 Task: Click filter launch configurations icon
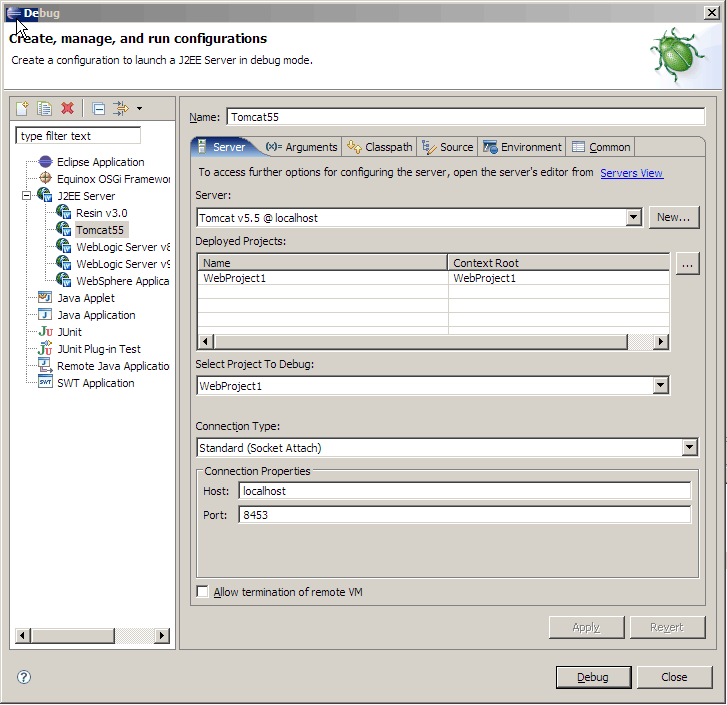pos(121,108)
